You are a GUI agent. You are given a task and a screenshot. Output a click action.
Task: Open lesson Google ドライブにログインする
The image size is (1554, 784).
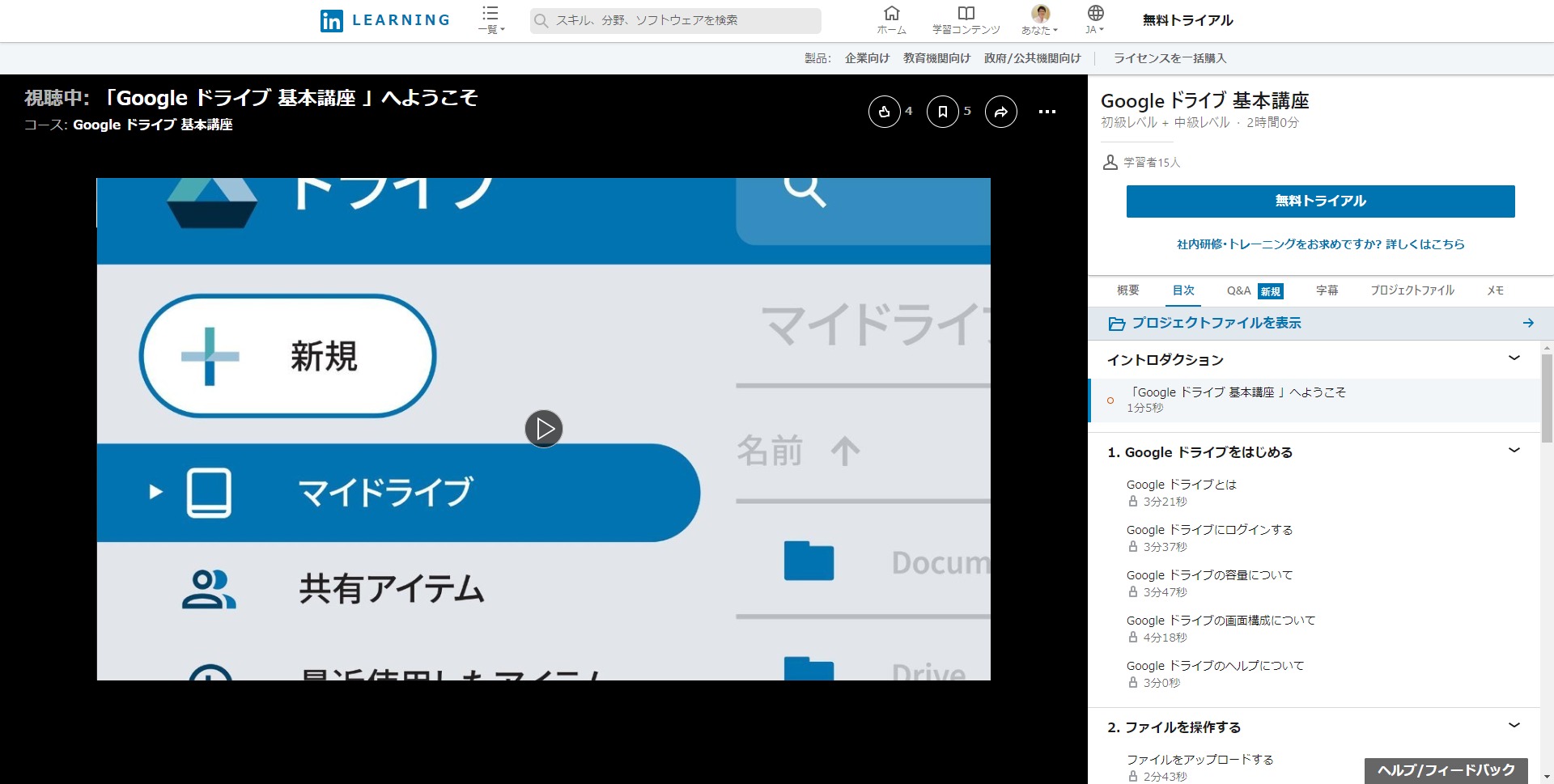tap(1209, 529)
